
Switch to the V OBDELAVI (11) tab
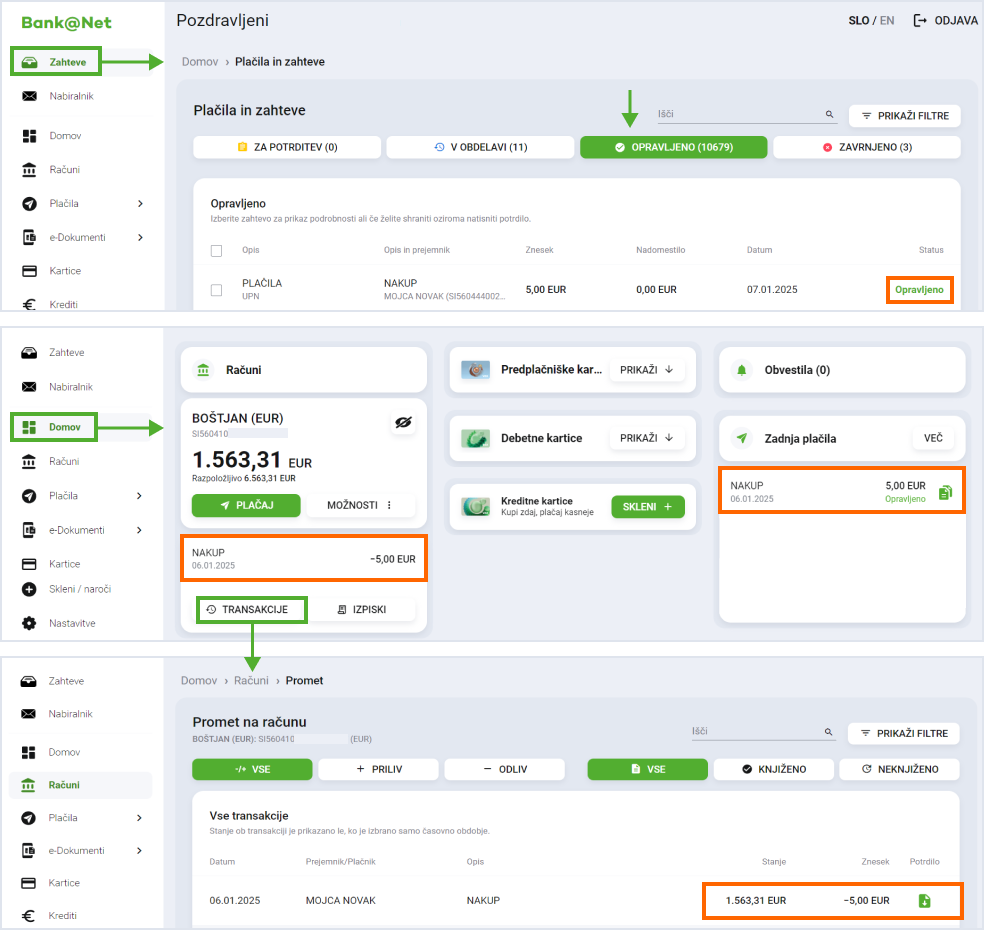tap(480, 147)
